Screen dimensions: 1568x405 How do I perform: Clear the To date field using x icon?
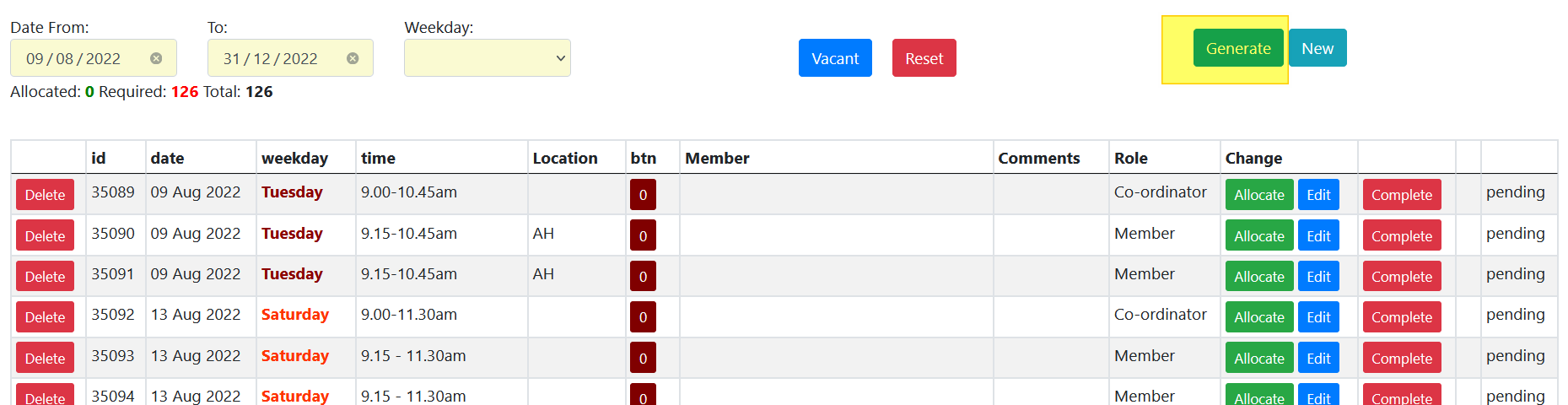(353, 58)
